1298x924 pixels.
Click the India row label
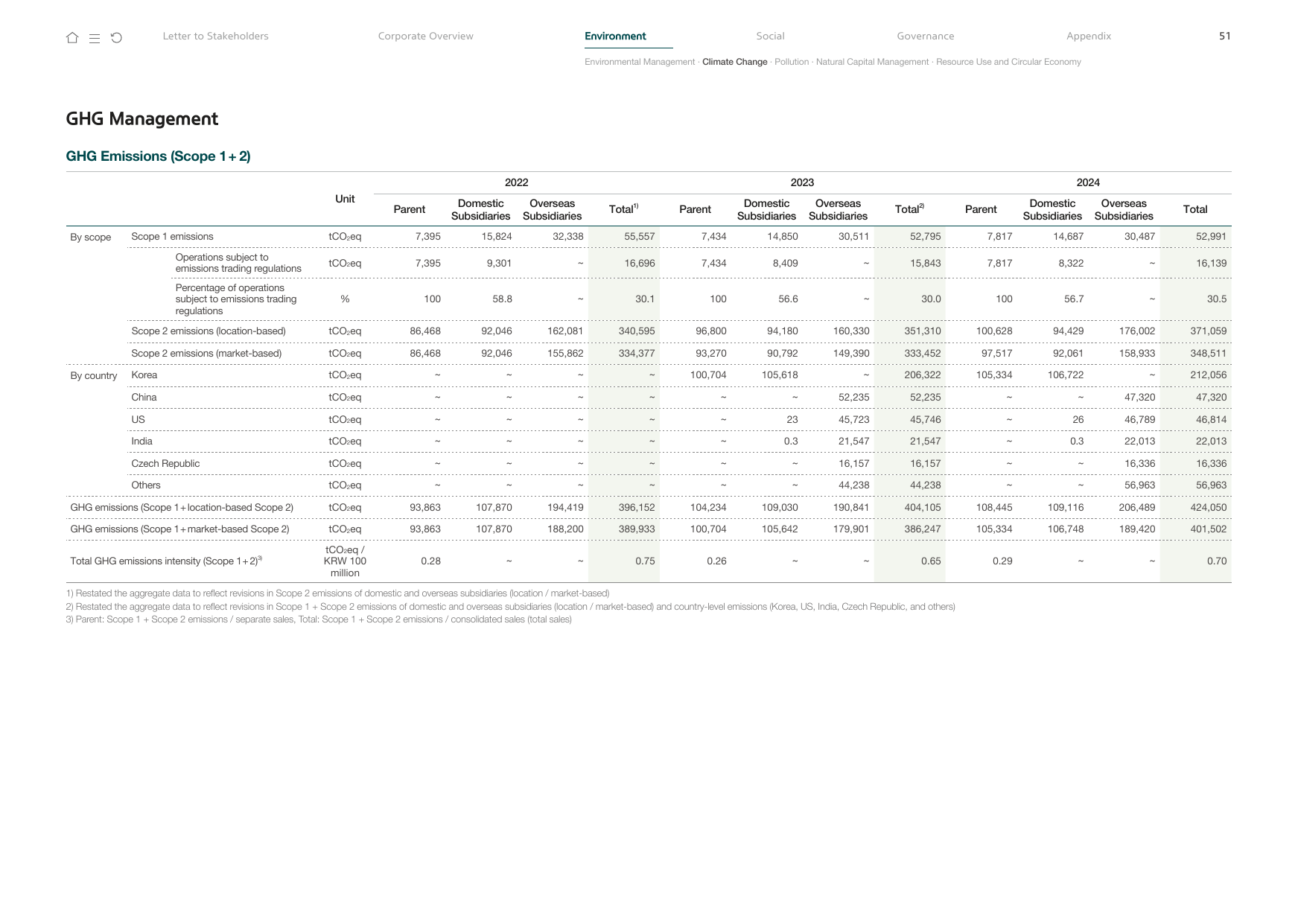click(141, 442)
